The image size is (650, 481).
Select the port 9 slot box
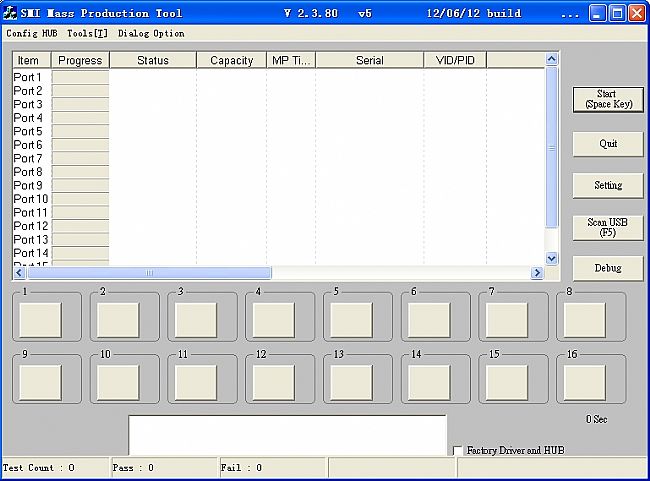coord(41,382)
